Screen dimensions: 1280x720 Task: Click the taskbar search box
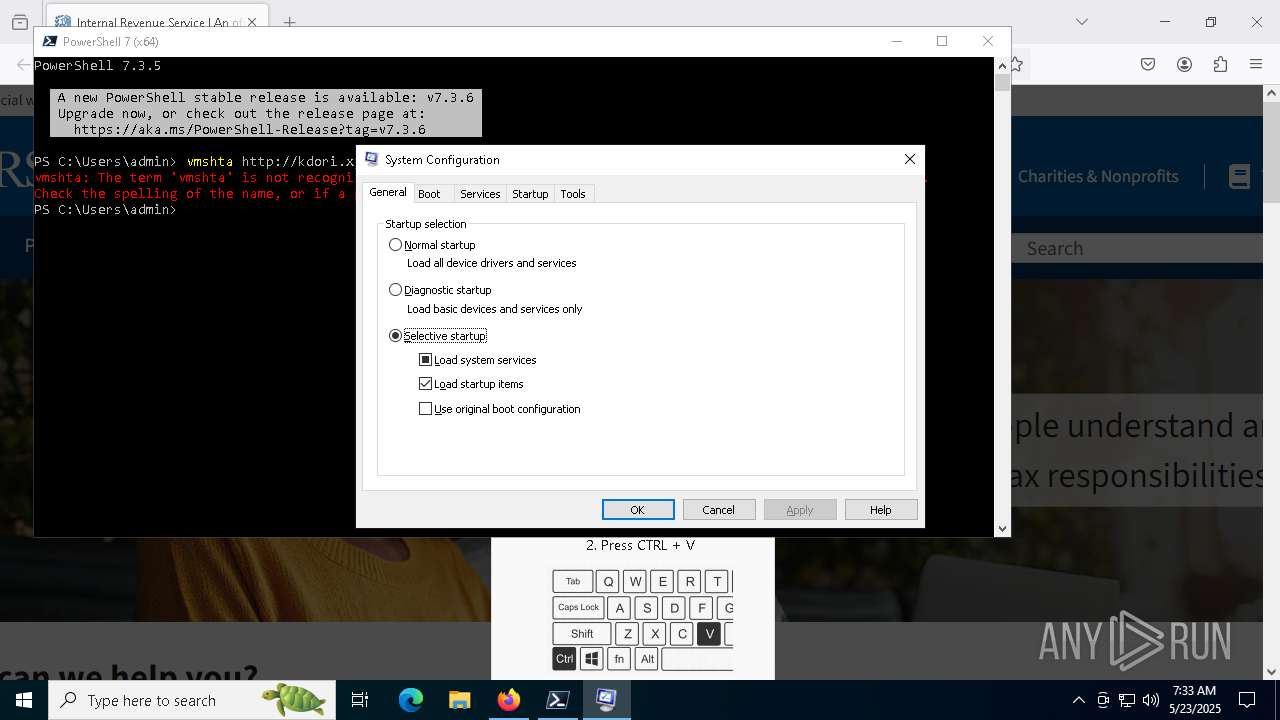click(192, 700)
